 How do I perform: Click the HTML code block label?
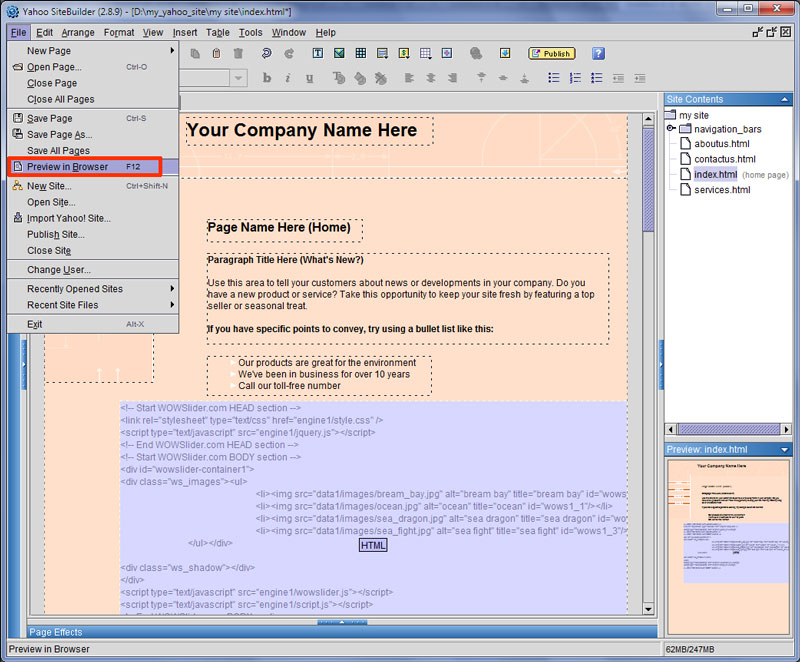point(373,545)
